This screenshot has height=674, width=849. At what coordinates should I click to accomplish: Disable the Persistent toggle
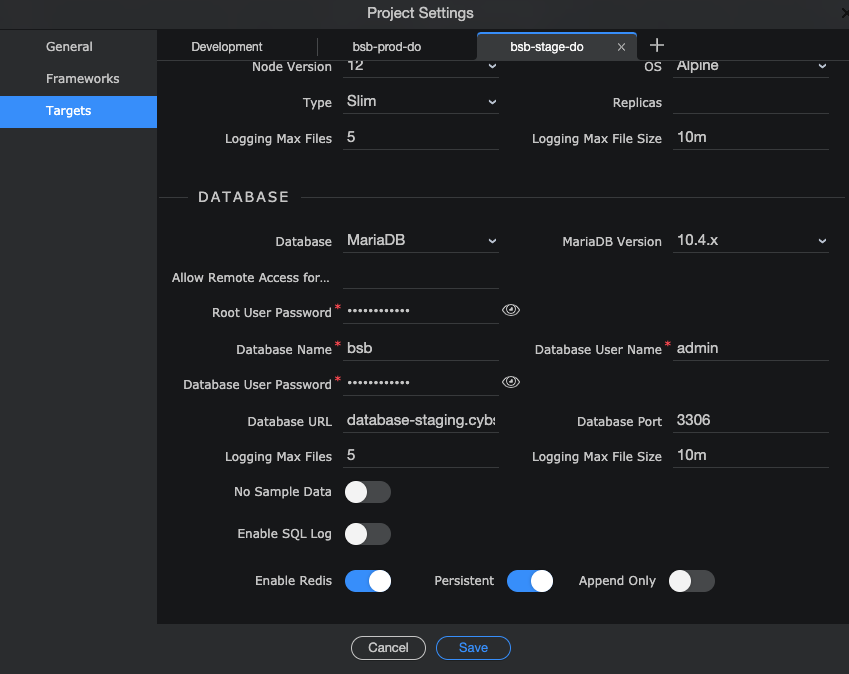530,580
